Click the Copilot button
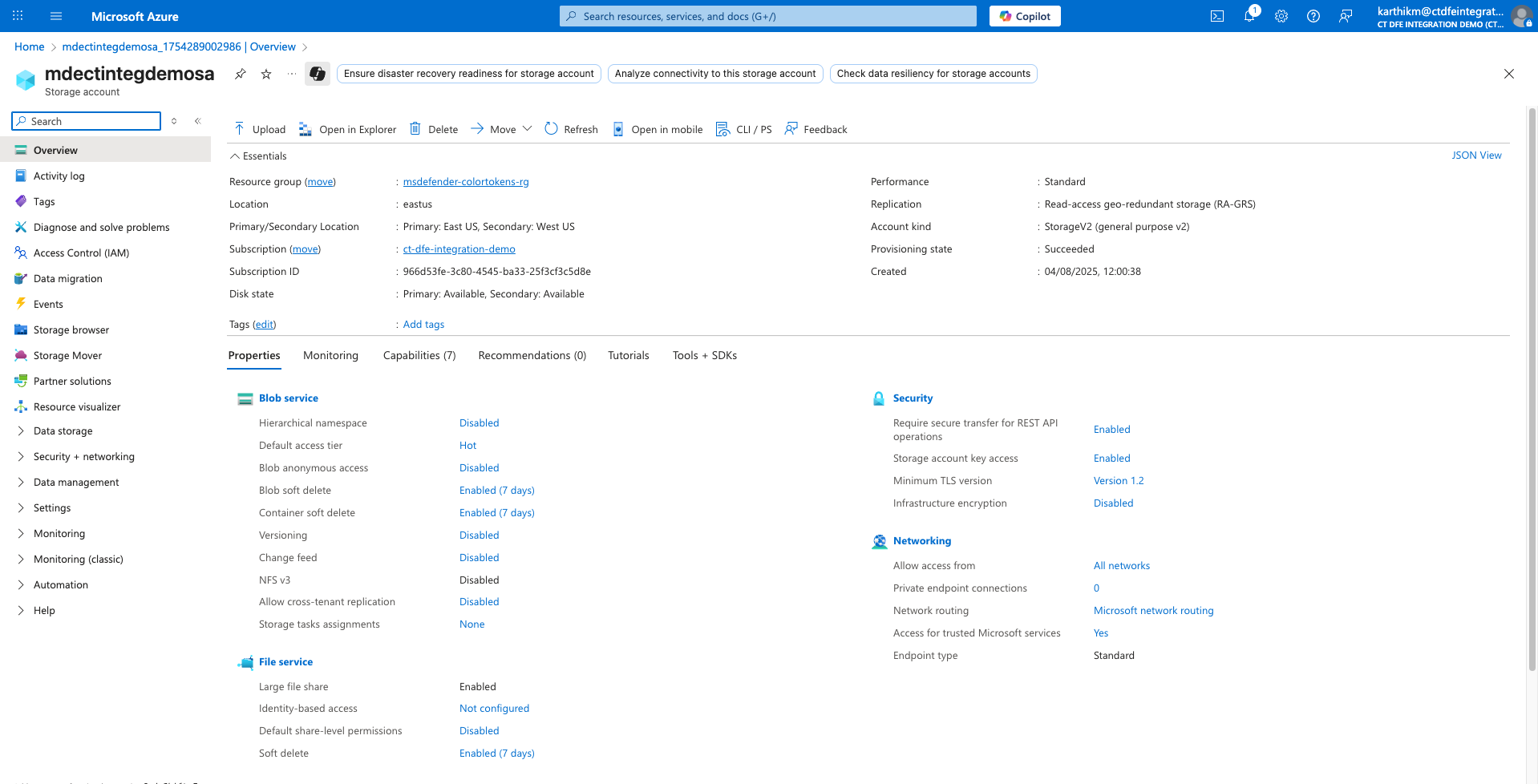Viewport: 1538px width, 784px height. click(x=1024, y=16)
